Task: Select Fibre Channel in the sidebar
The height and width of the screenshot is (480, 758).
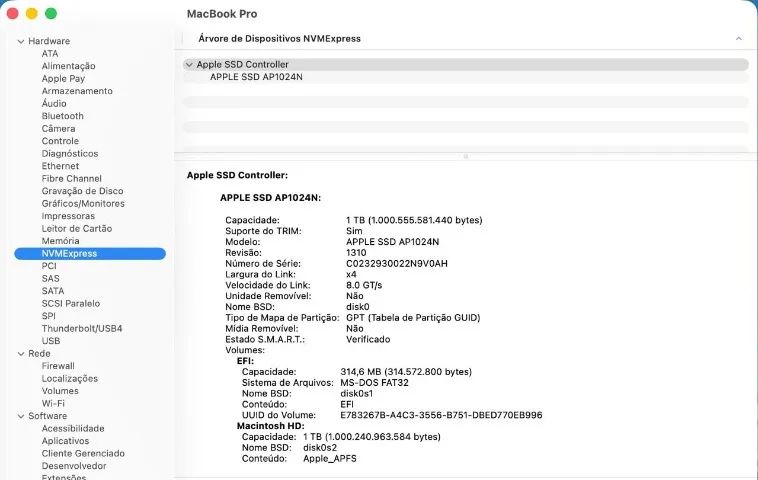Action: pyautogui.click(x=72, y=179)
